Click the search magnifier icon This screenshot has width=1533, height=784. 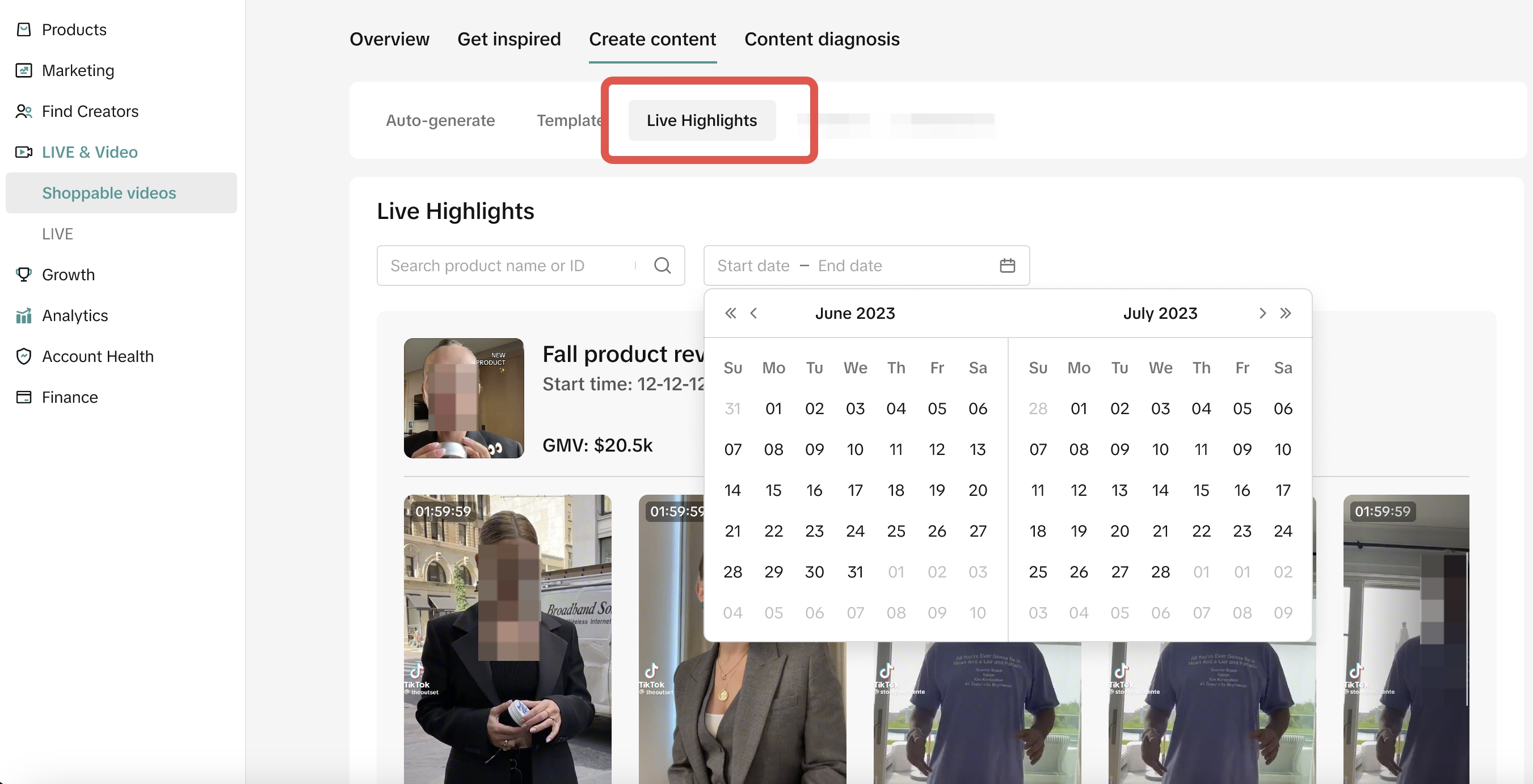(x=662, y=265)
